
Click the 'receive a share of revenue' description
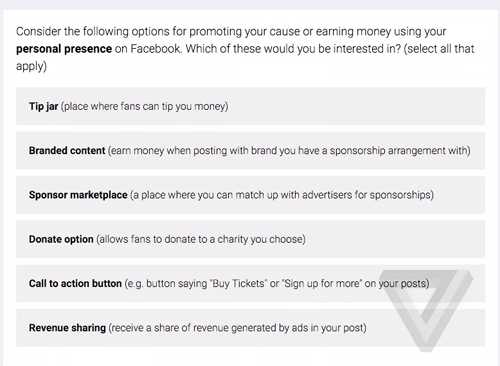click(x=238, y=328)
